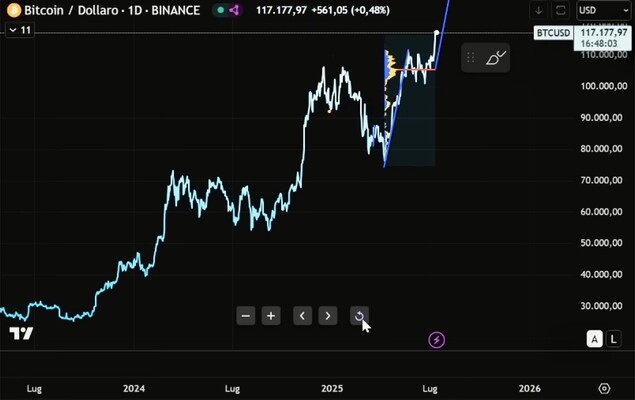Open the TradingView logo link

pos(21,334)
